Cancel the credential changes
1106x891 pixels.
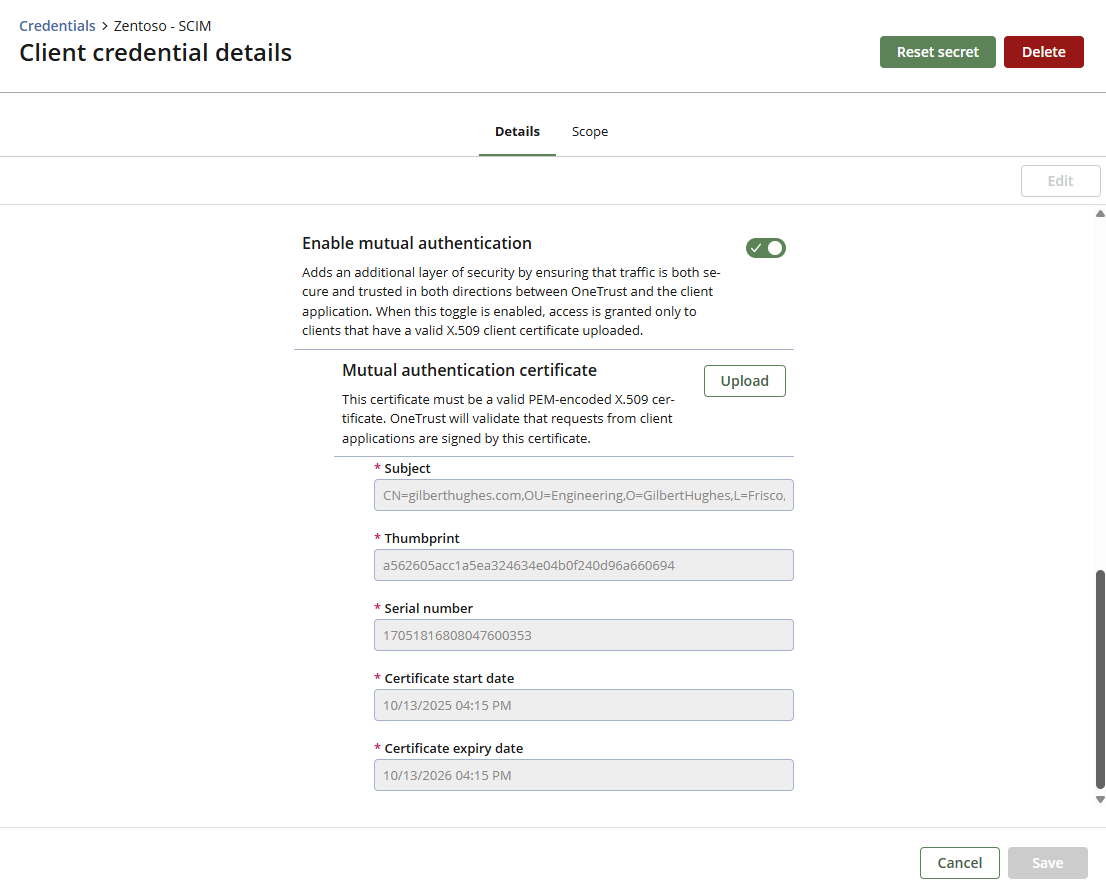(959, 863)
